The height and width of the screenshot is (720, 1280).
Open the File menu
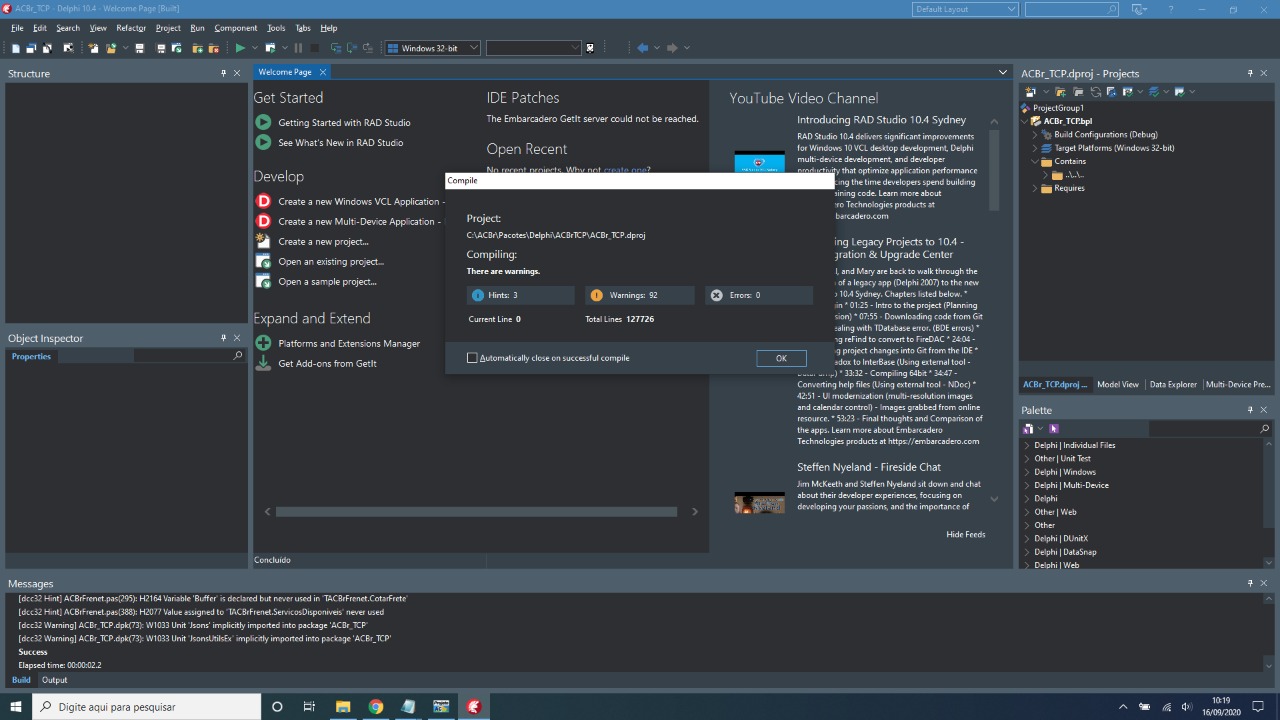pos(17,28)
